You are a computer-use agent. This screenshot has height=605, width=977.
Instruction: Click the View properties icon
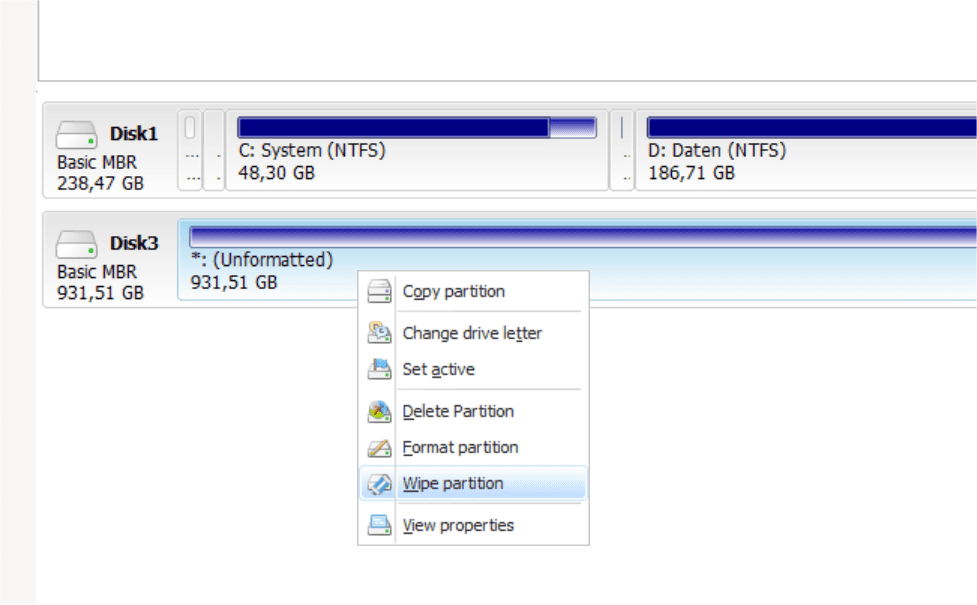point(379,526)
